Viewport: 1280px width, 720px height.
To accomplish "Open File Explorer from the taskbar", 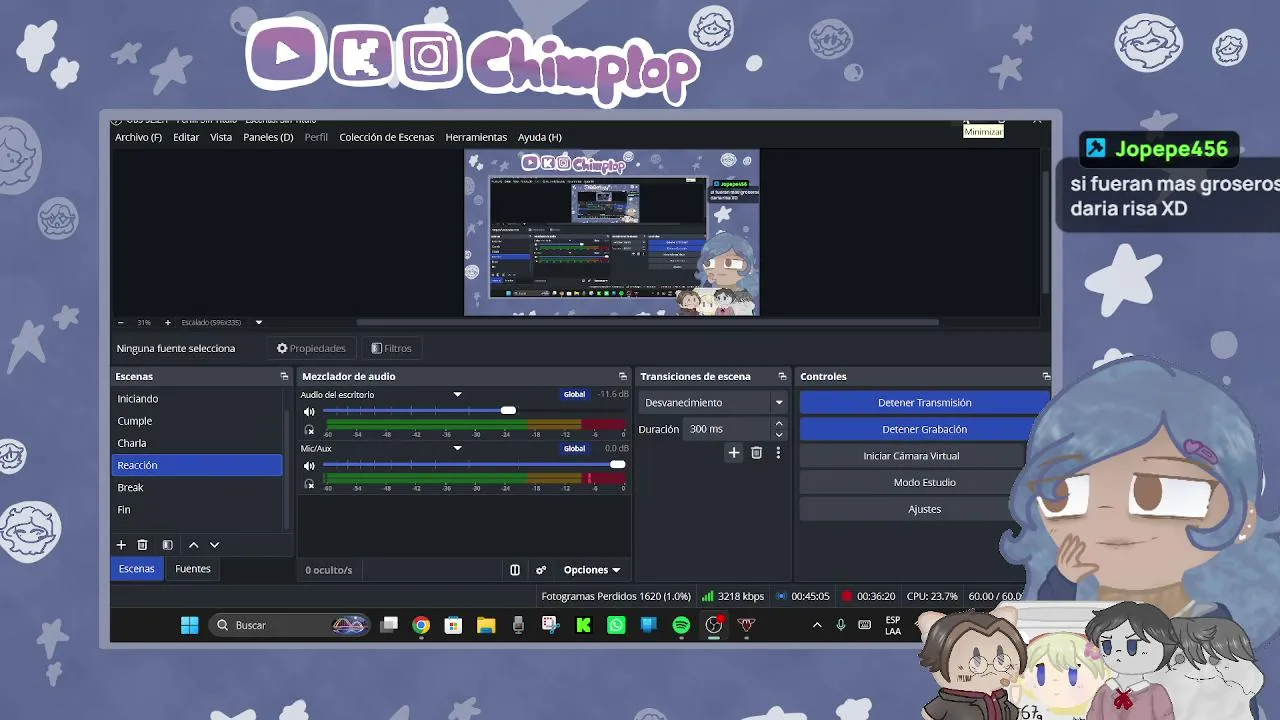I will point(486,625).
